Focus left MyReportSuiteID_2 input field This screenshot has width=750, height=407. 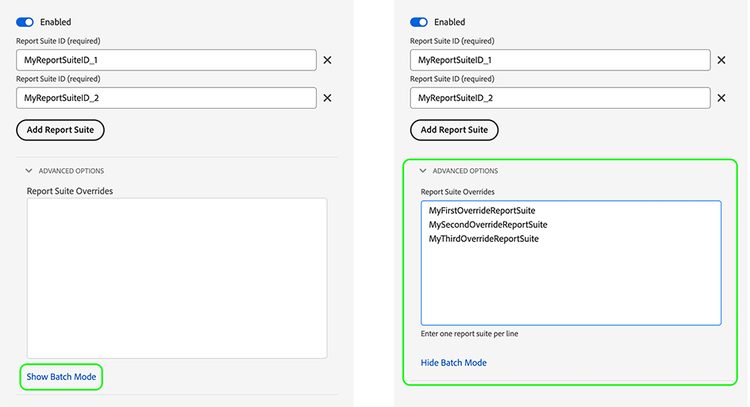[x=166, y=98]
